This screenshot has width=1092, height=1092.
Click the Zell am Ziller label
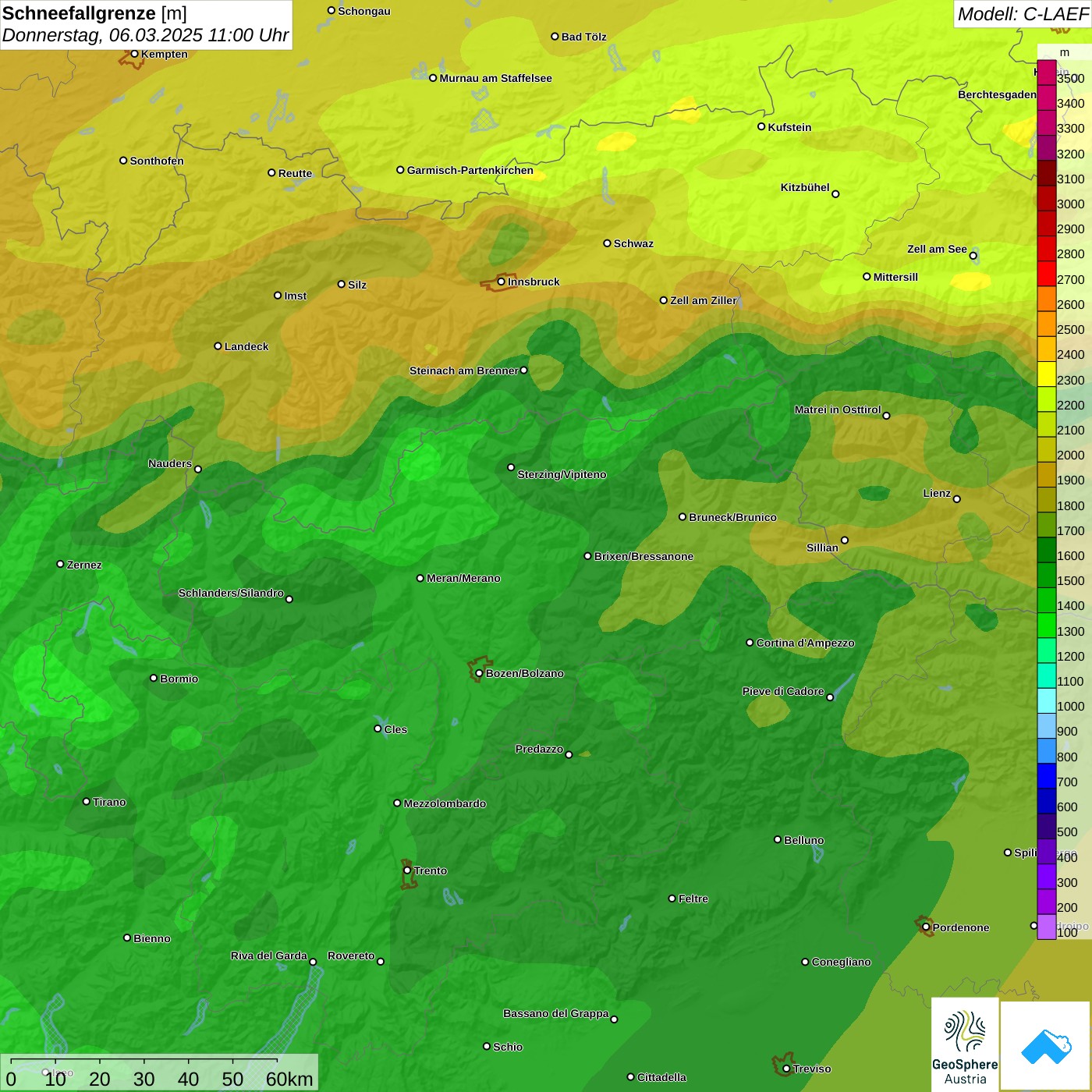click(x=704, y=300)
